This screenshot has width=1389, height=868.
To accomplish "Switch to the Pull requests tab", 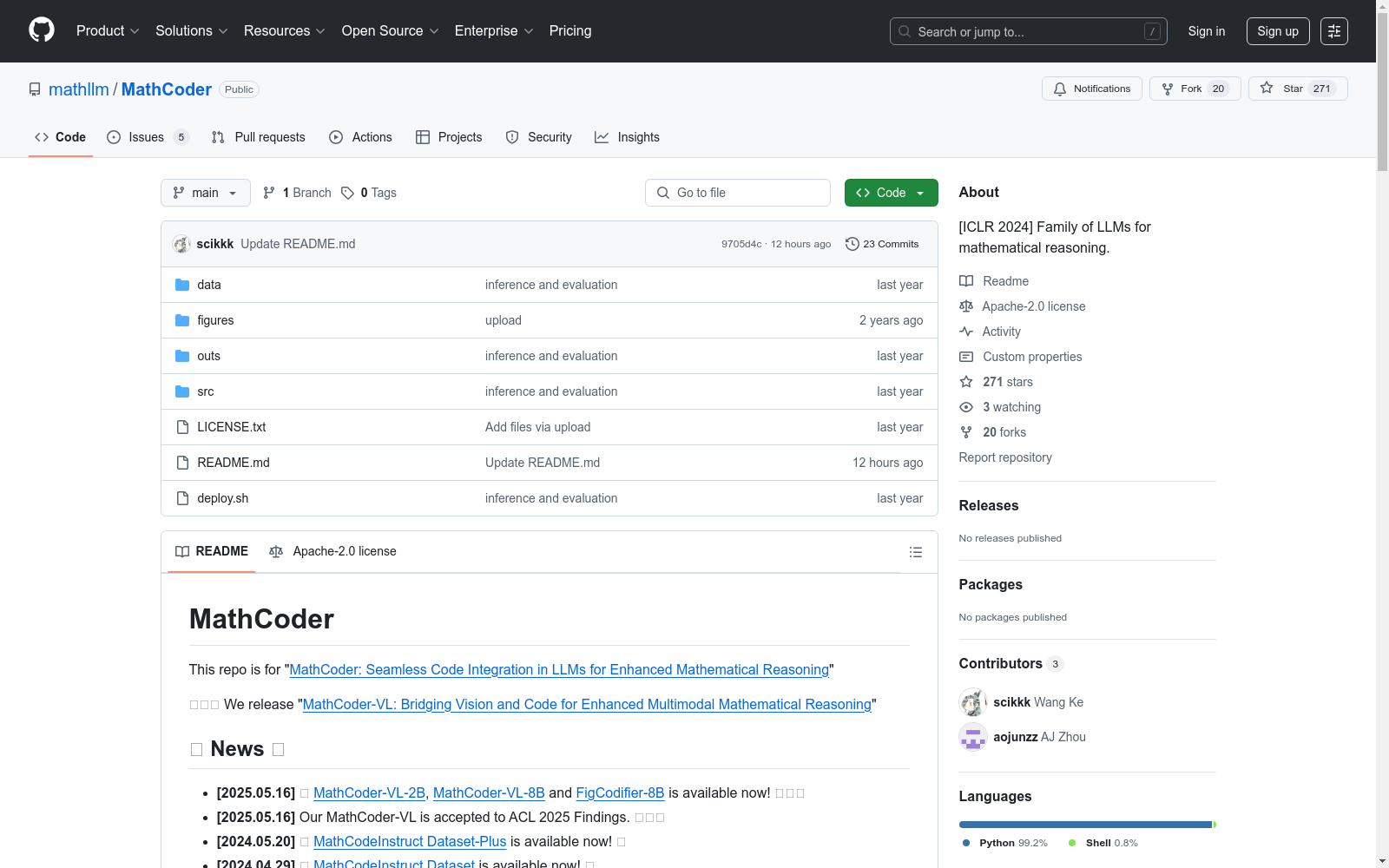I will click(259, 137).
